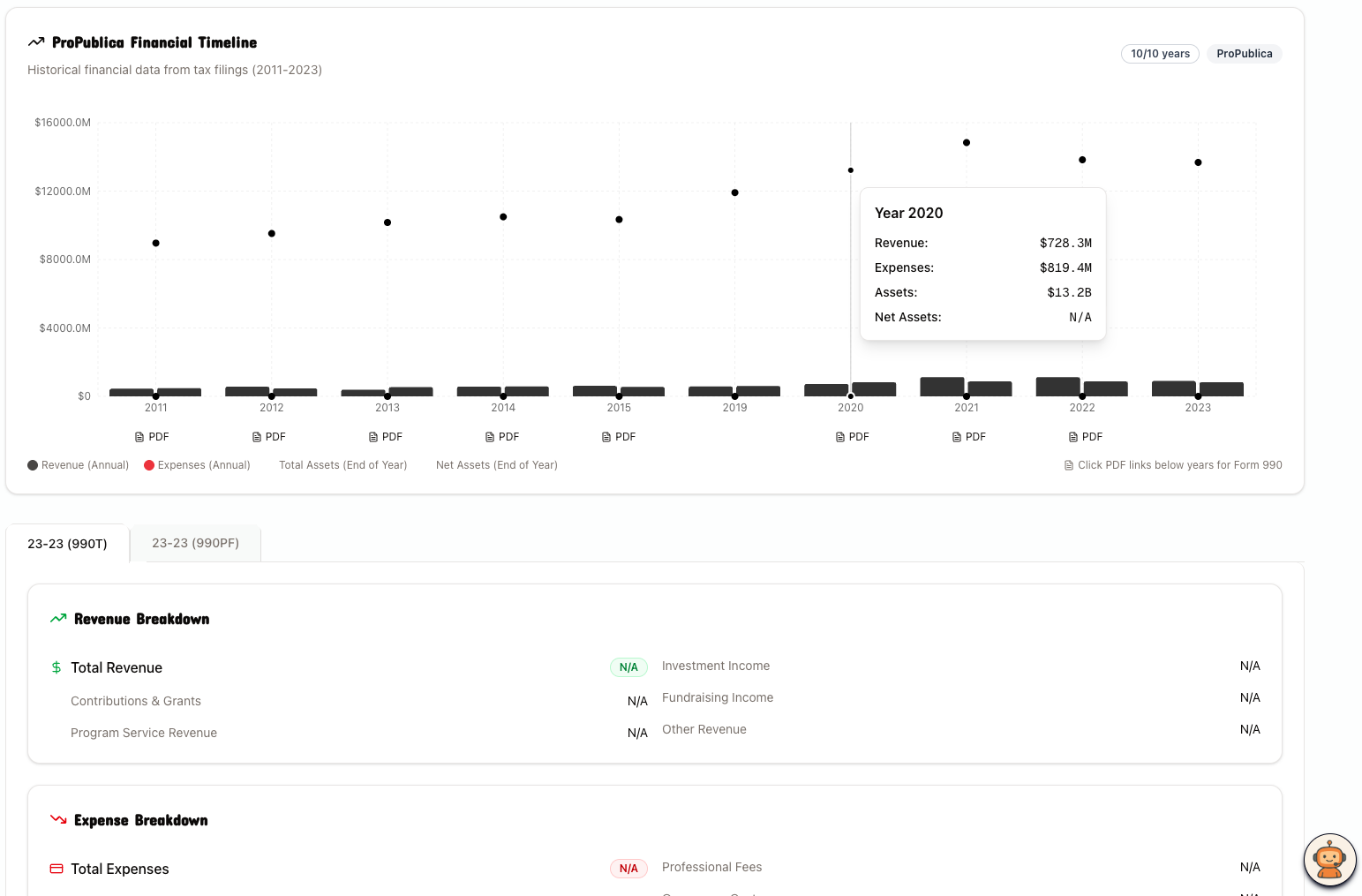
Task: Open the 2013 Form 990 PDF link
Action: coord(385,437)
